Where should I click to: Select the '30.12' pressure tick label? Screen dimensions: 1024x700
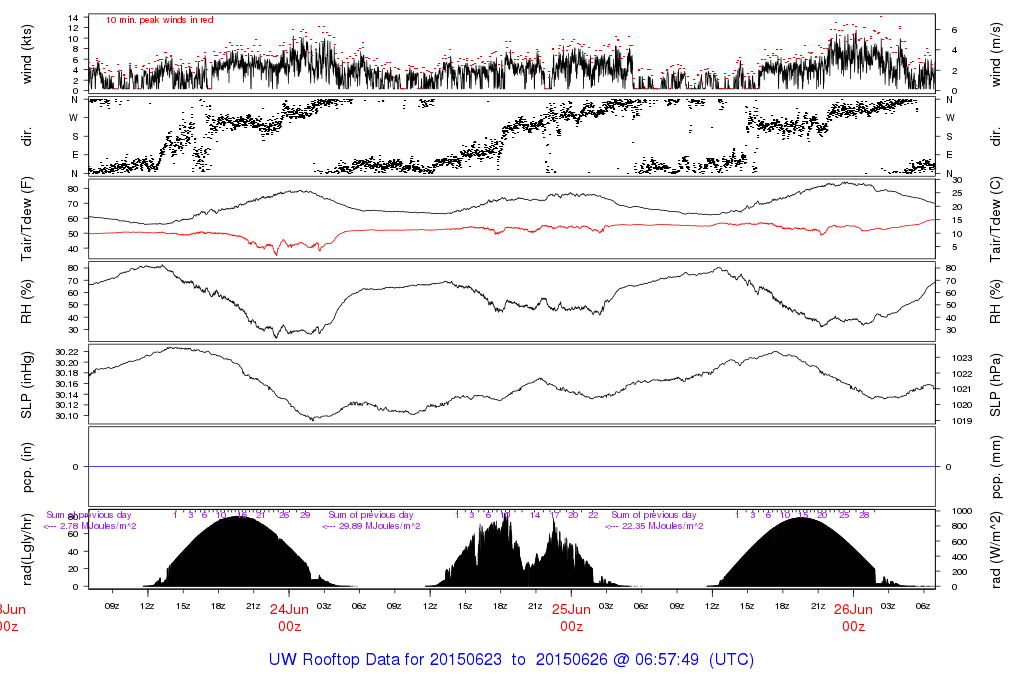coord(67,406)
